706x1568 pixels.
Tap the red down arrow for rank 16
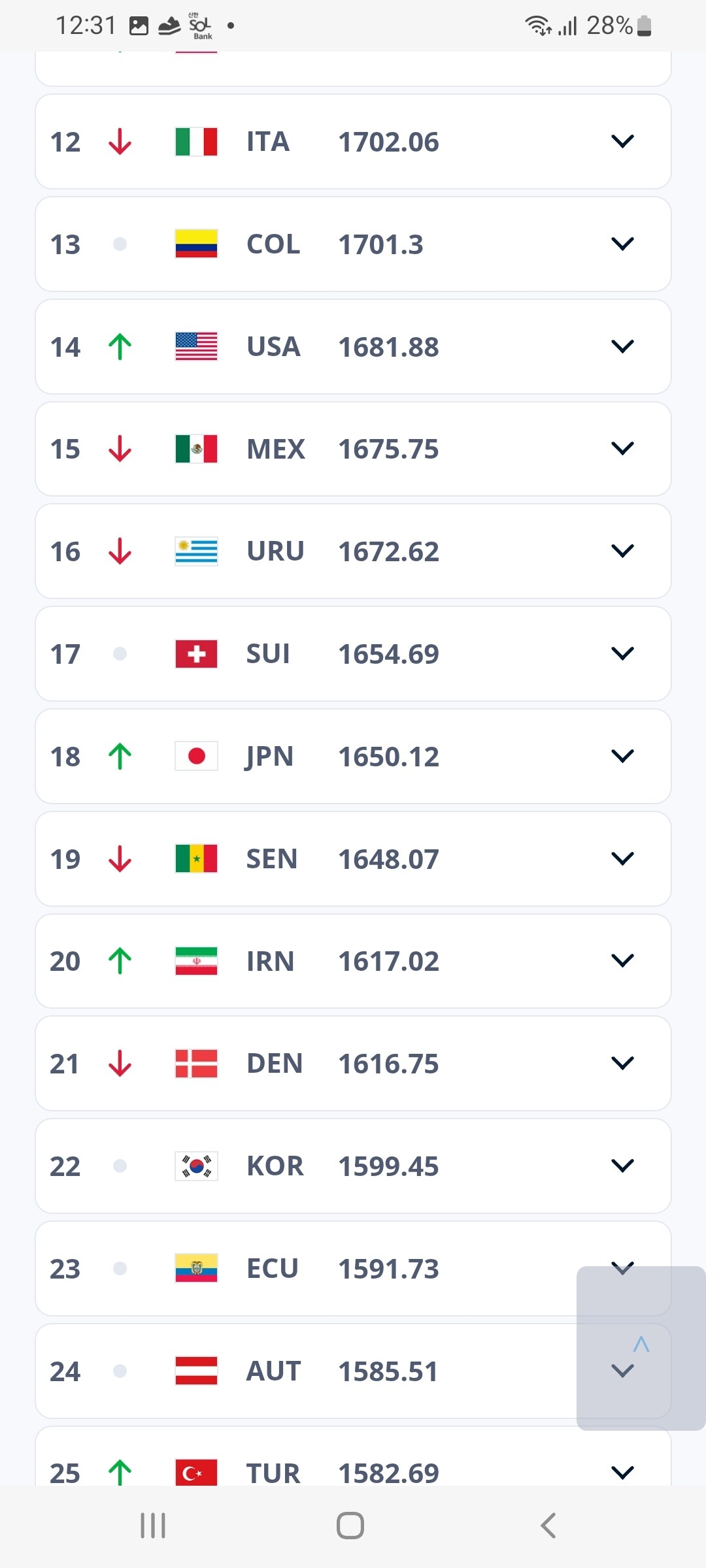120,551
